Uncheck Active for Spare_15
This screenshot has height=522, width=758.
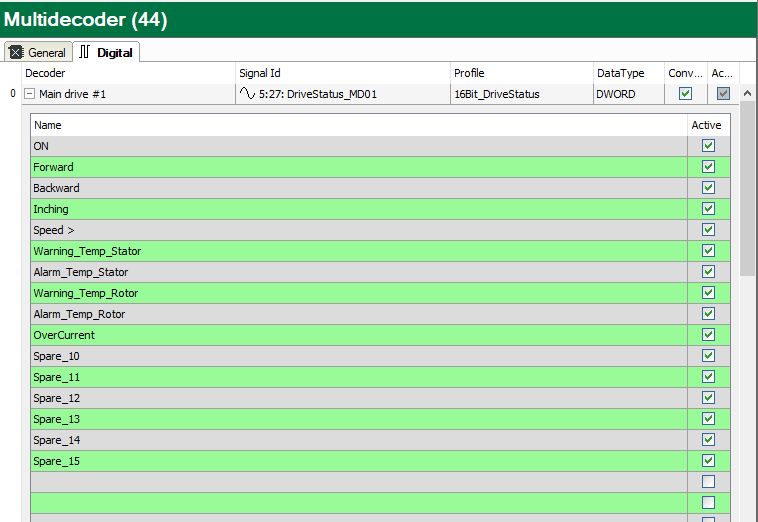[708, 461]
